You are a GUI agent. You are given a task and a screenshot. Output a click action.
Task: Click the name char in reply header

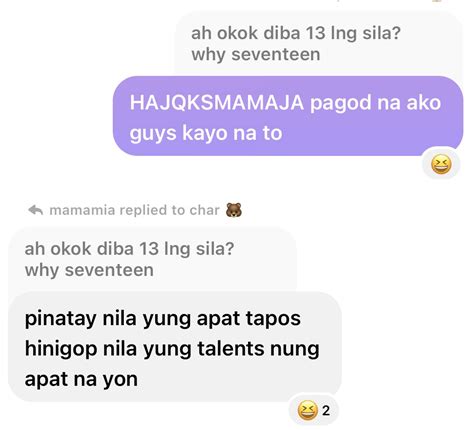point(204,210)
